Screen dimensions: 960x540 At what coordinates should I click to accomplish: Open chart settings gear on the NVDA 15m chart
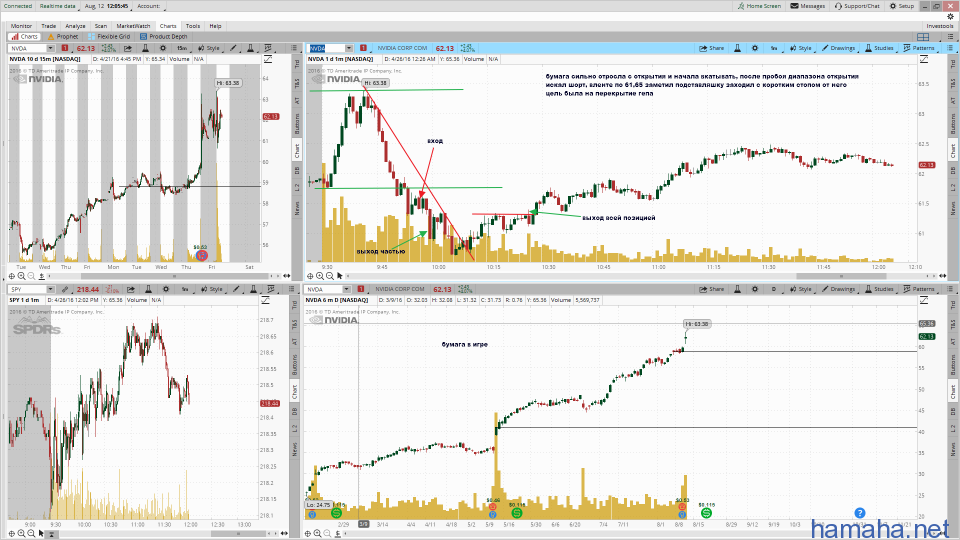click(x=163, y=48)
